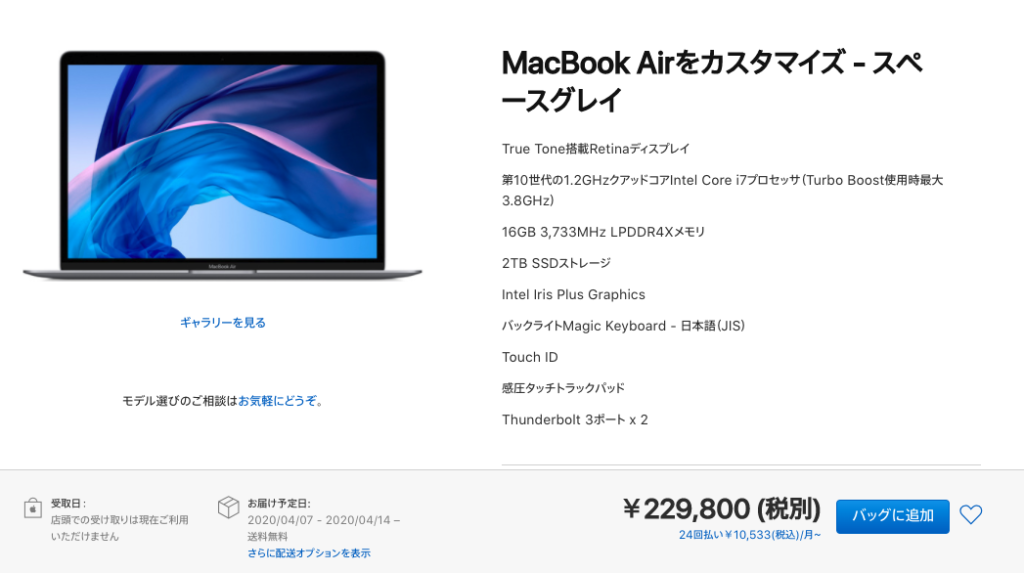This screenshot has height=573, width=1024.
Task: Select the 2TB SSDストレージ spec line
Action: pos(556,263)
